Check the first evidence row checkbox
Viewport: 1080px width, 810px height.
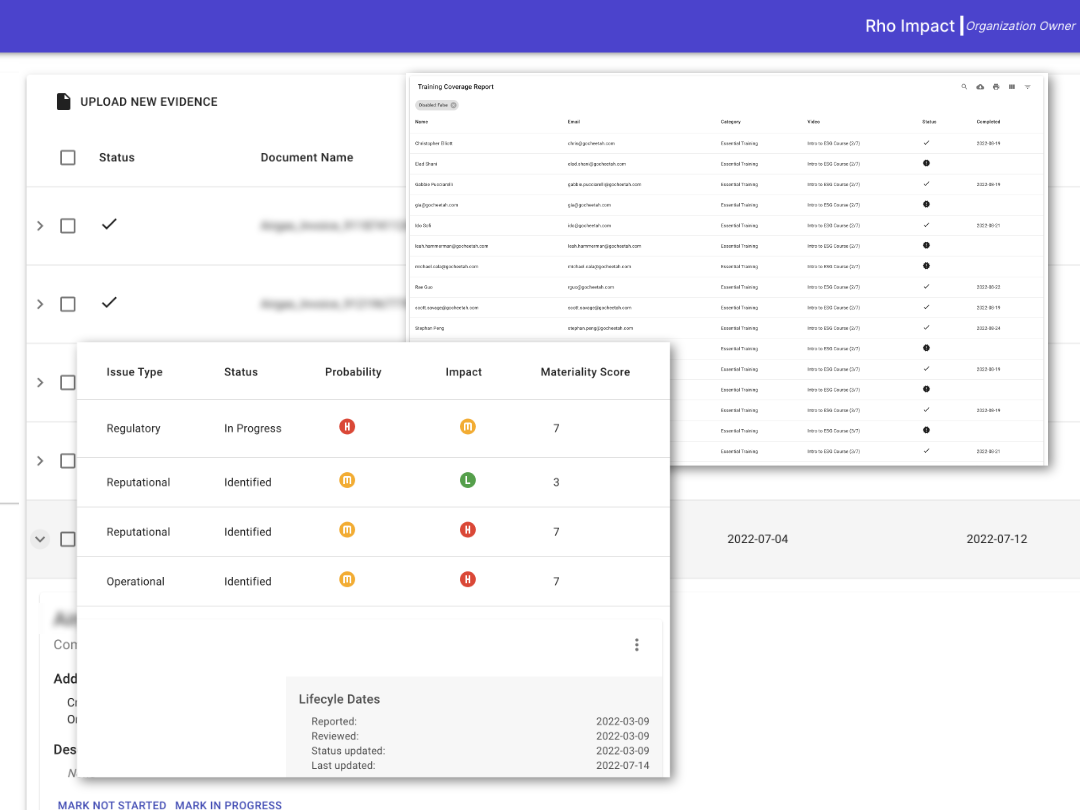click(x=68, y=226)
